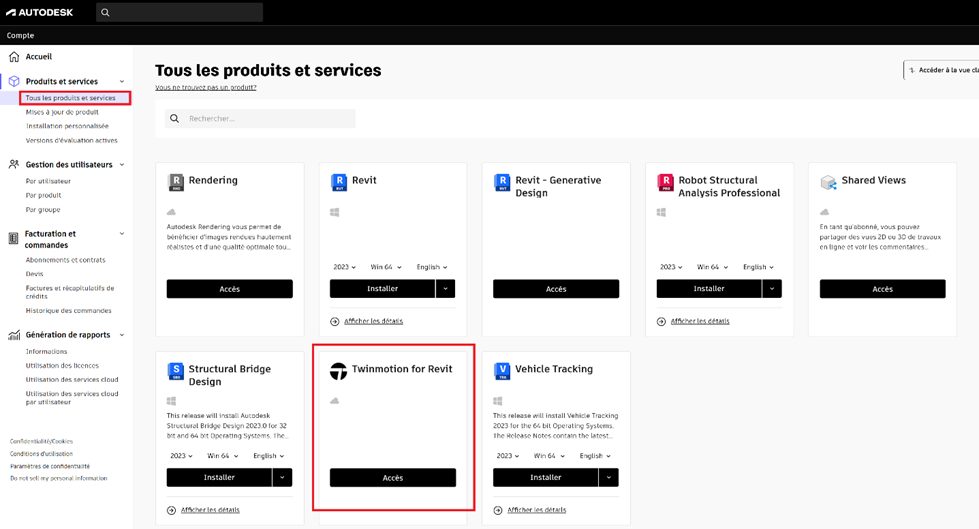Open Vehicle Tracking Installer options arrow
The image size is (979, 529).
point(609,477)
